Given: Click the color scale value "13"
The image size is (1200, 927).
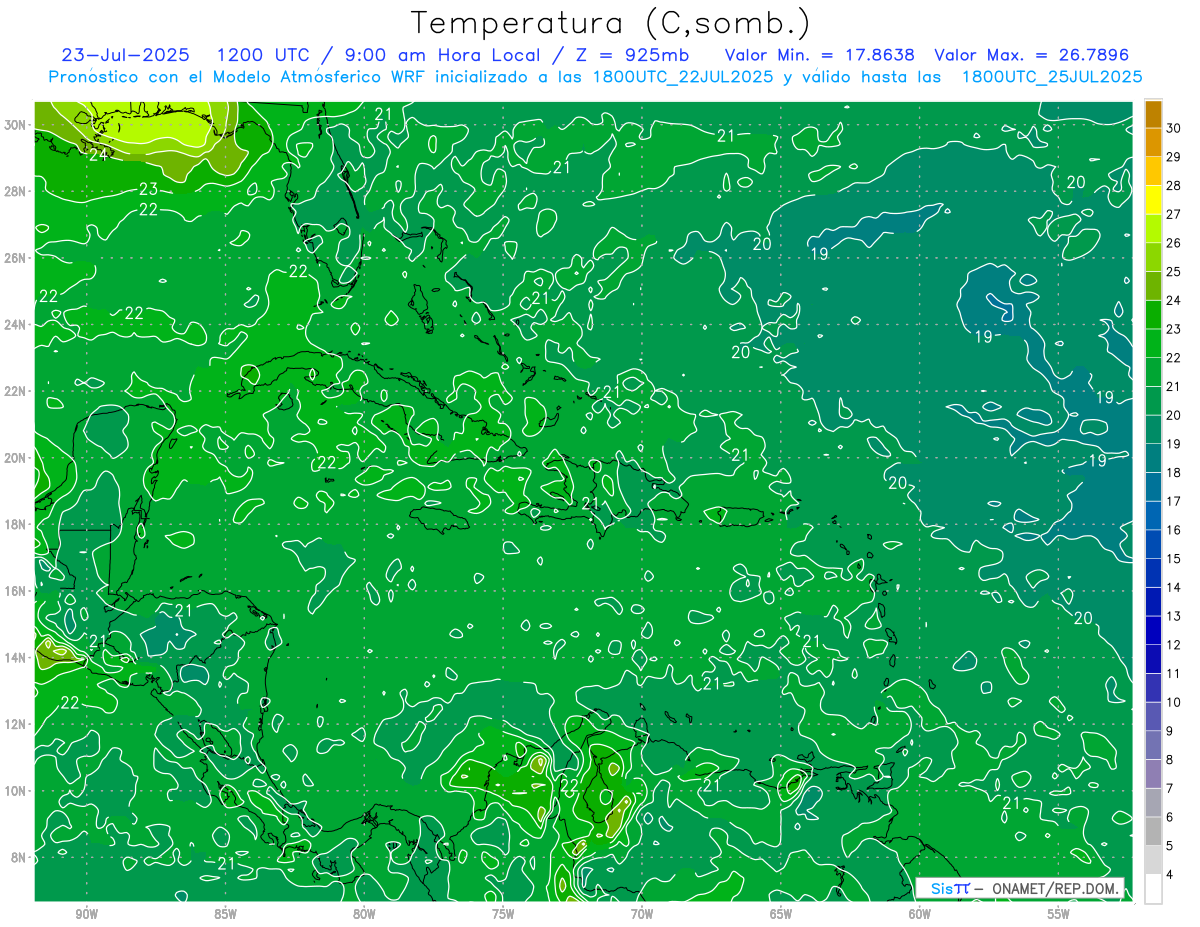Looking at the screenshot, I should [x=1173, y=616].
